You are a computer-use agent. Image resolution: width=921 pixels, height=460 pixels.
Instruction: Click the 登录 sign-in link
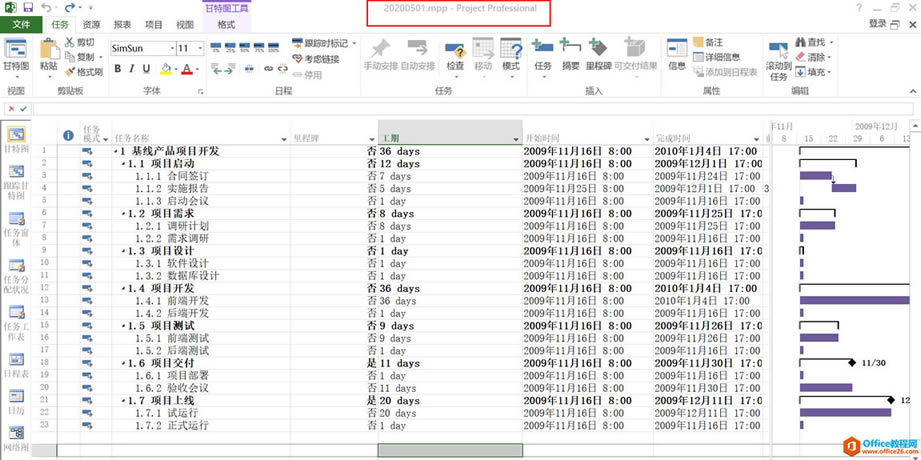point(877,24)
